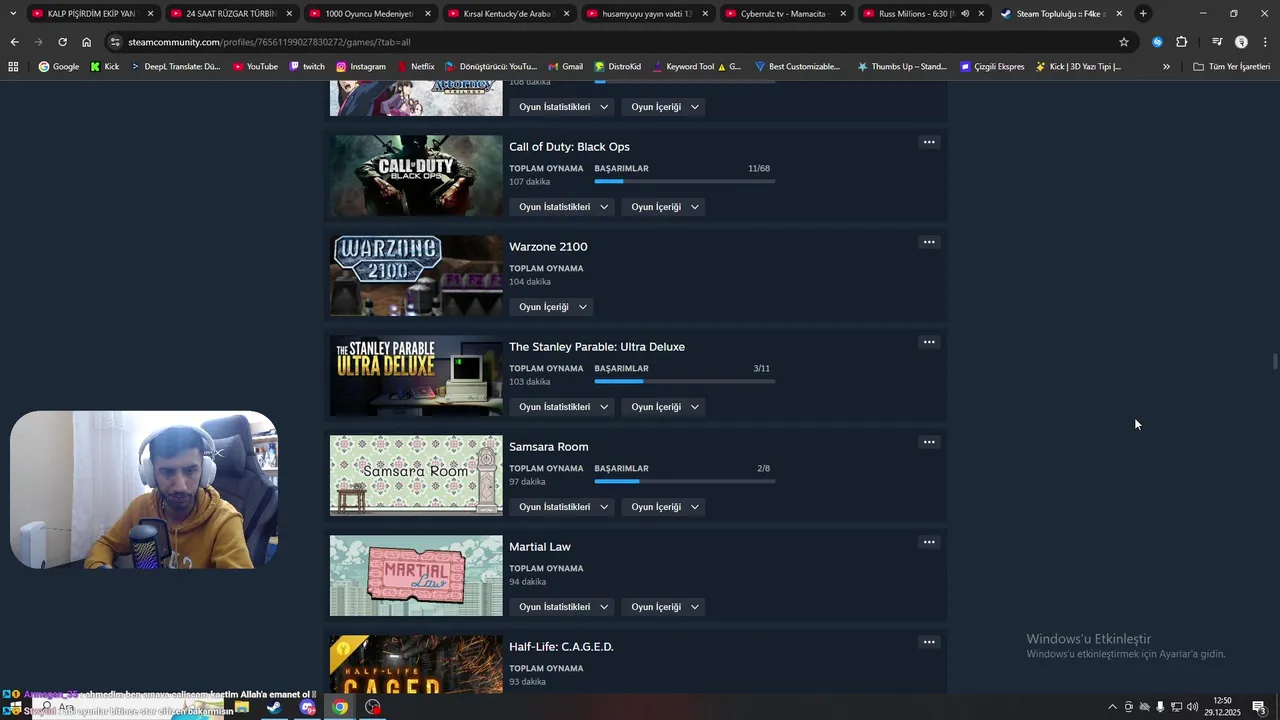
Task: Open the twitch bookmark
Action: 307,67
